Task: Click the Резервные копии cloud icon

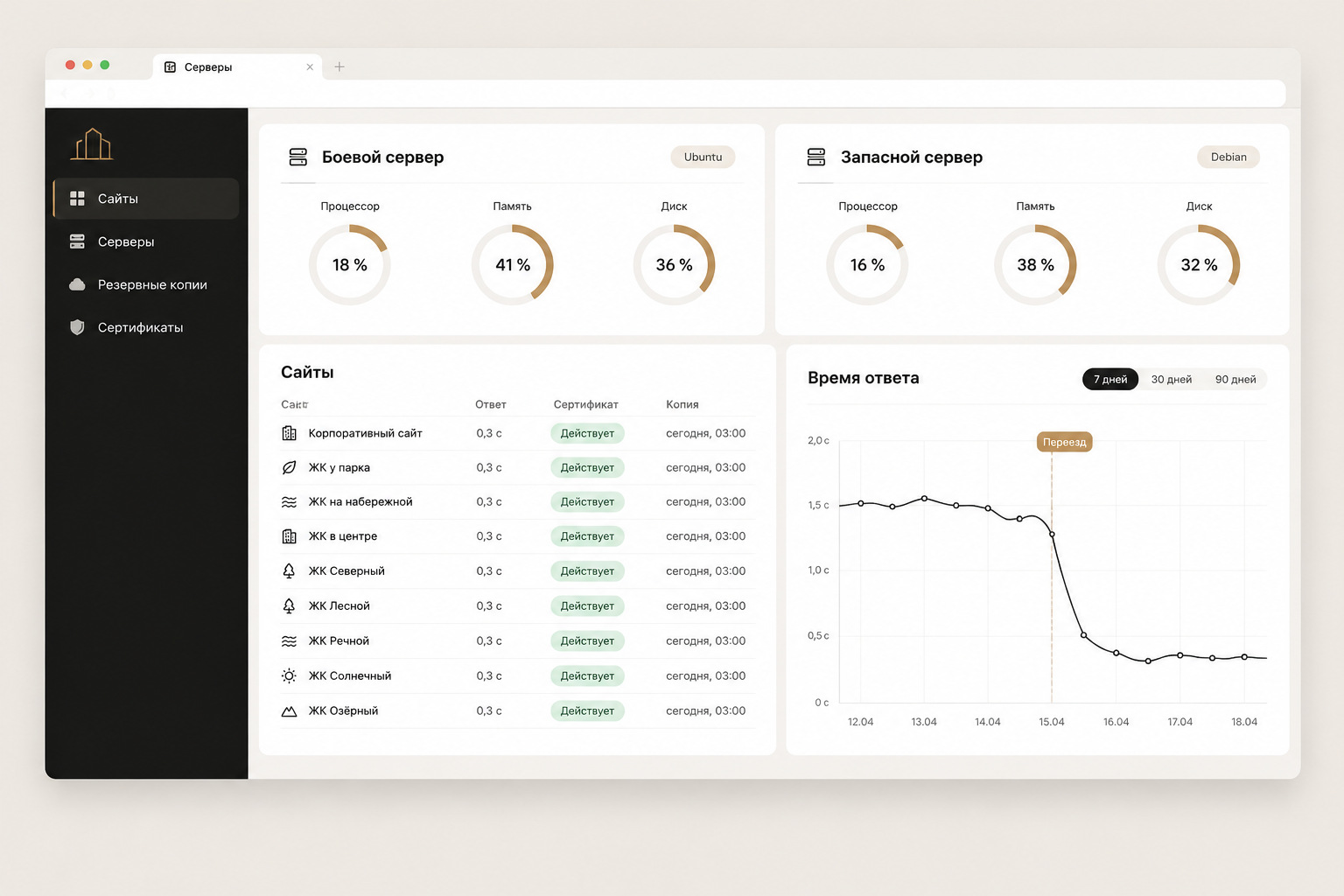Action: [x=77, y=284]
